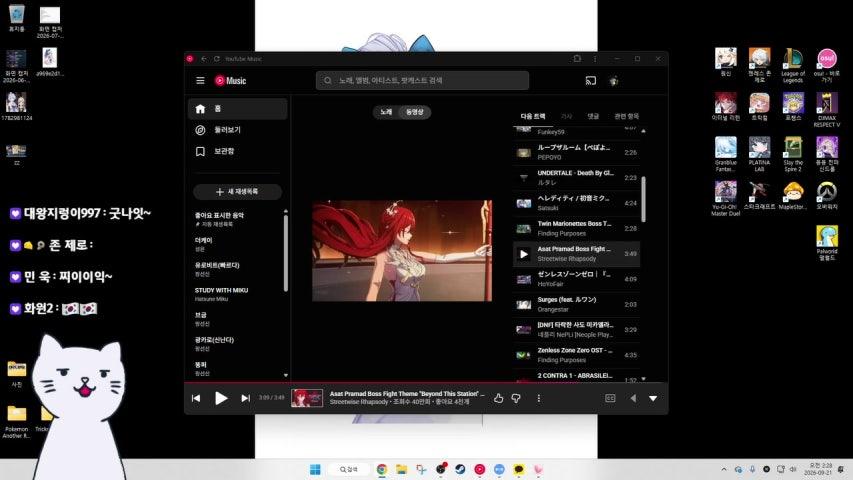Dislike the current song with thumbs down
The height and width of the screenshot is (480, 853).
(x=516, y=398)
